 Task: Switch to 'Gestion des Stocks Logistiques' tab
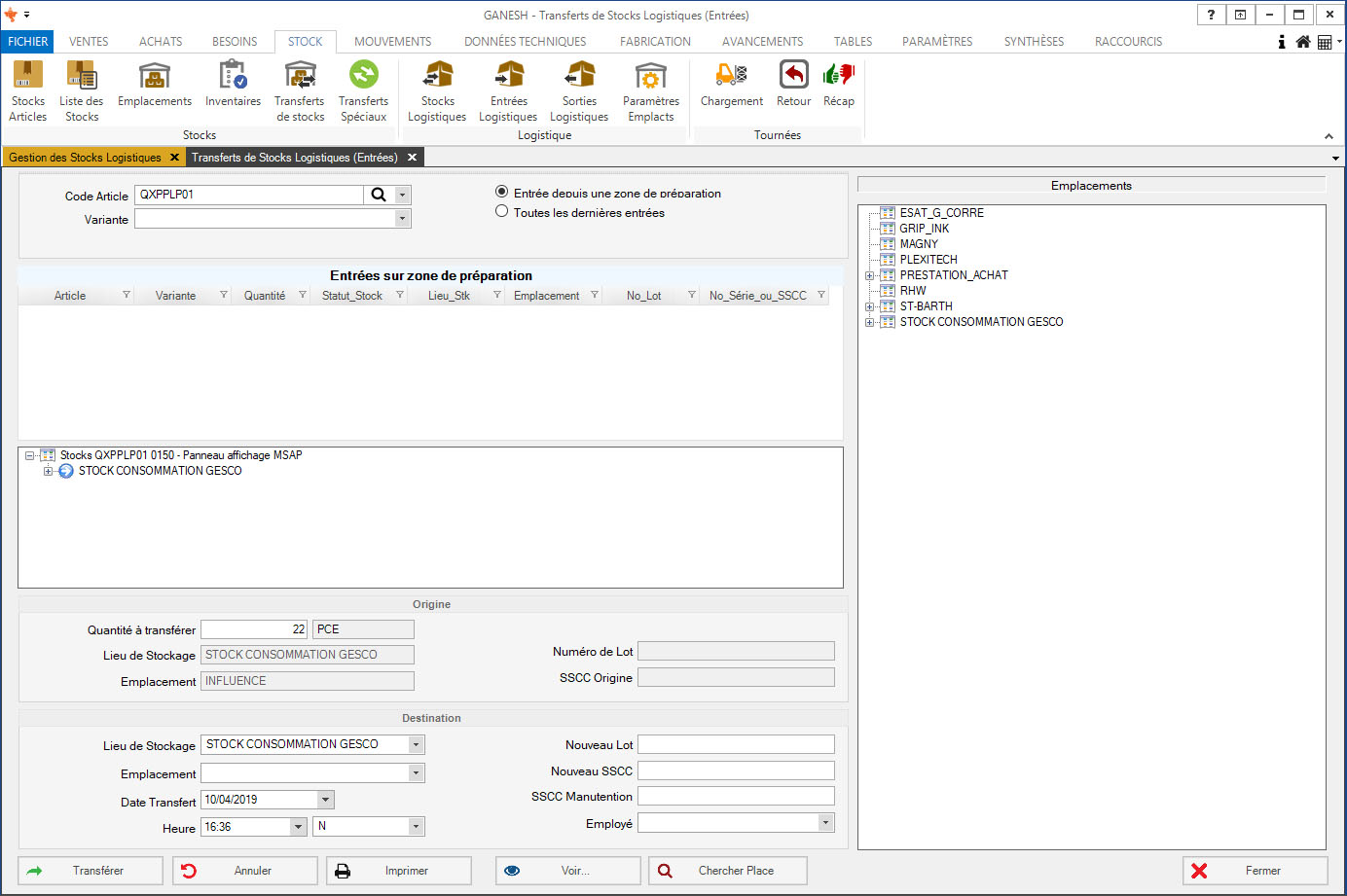pos(86,158)
